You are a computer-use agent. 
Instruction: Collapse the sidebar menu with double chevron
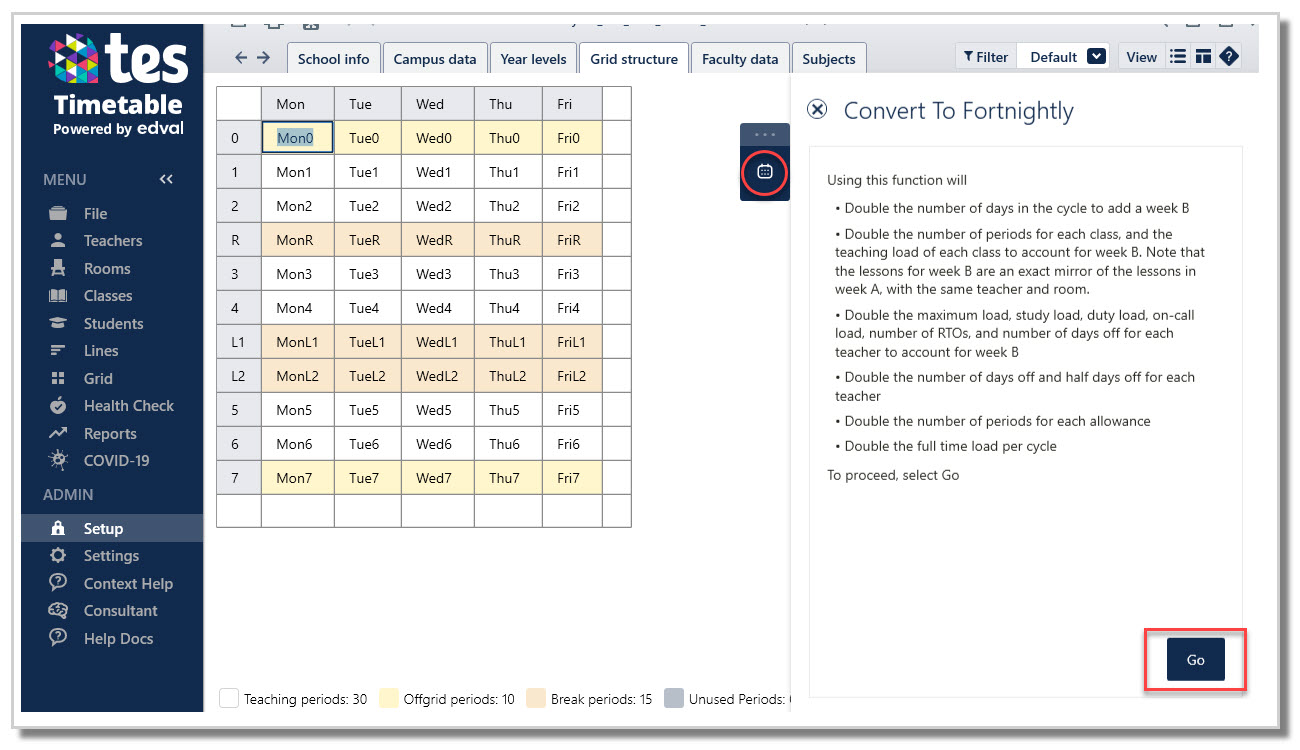(166, 179)
